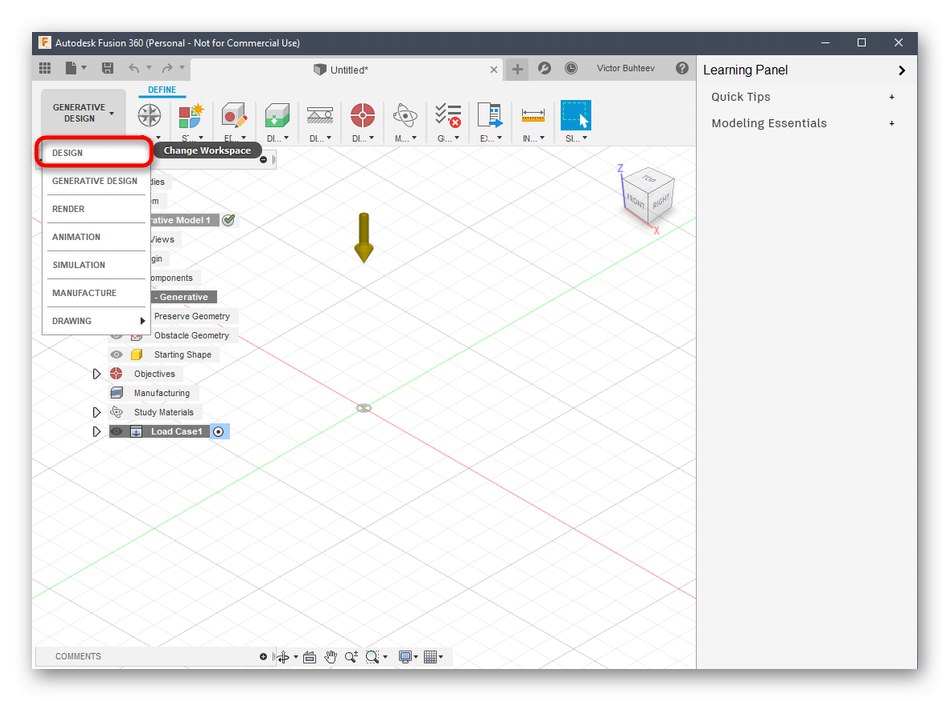Expand the Load Case1 tree node

pyautogui.click(x=96, y=431)
